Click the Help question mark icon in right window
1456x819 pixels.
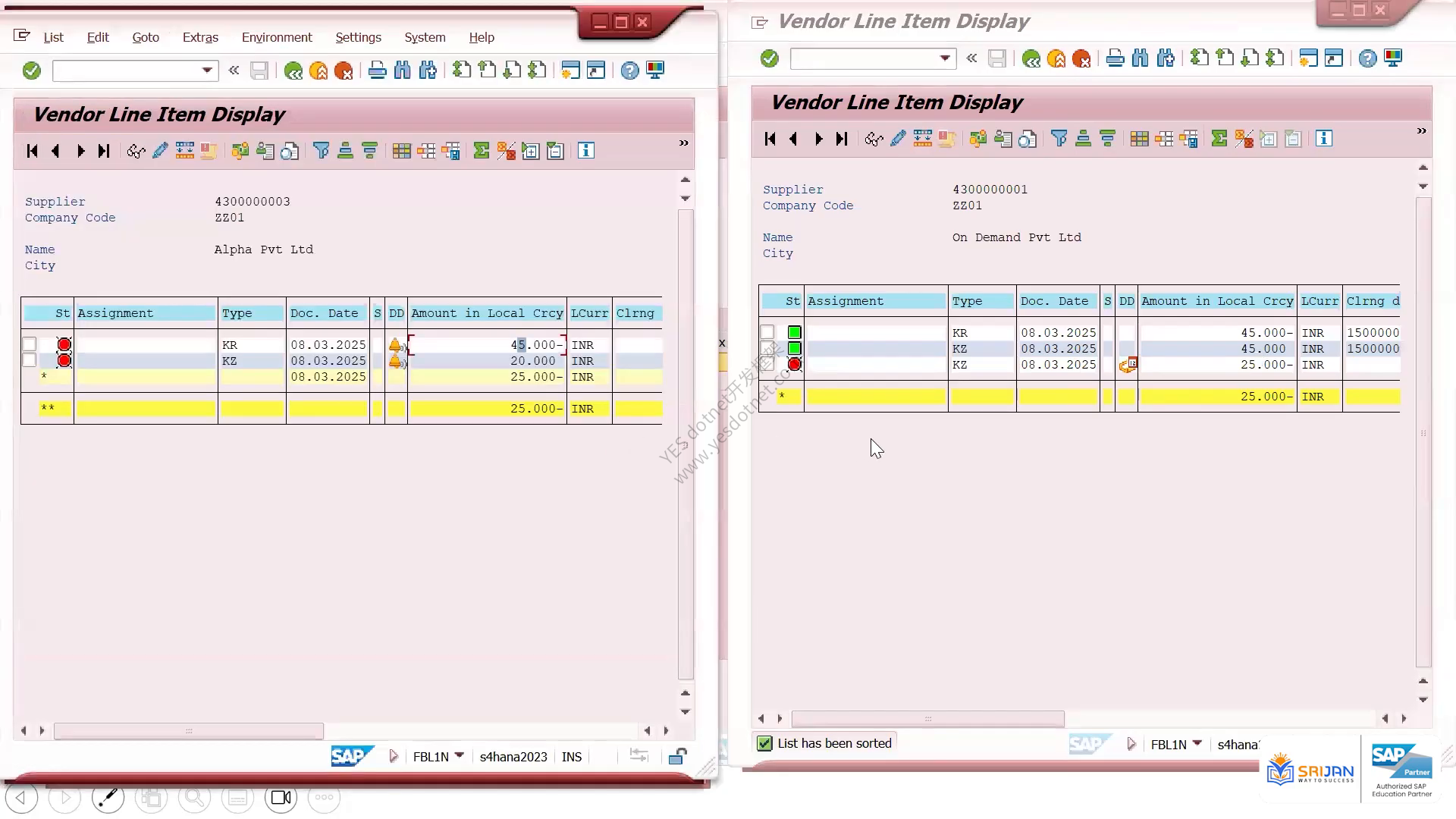(x=1367, y=58)
